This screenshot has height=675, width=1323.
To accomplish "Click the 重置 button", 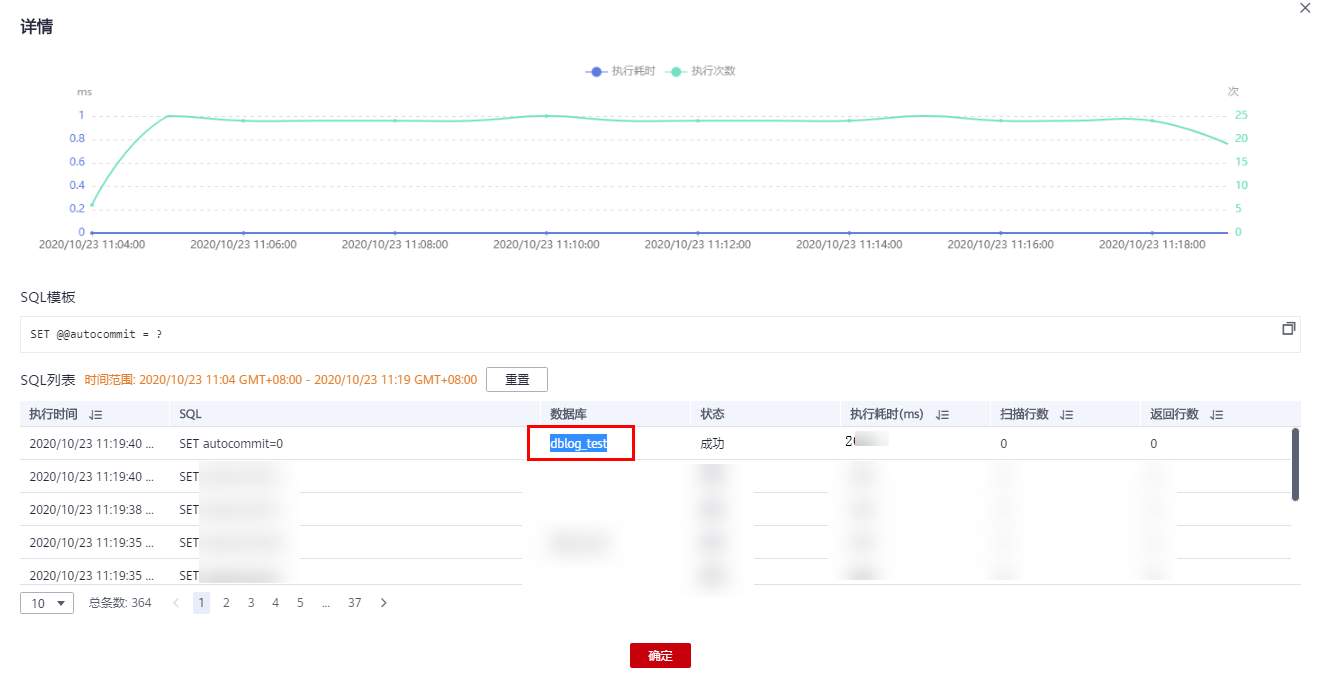I will (x=517, y=380).
